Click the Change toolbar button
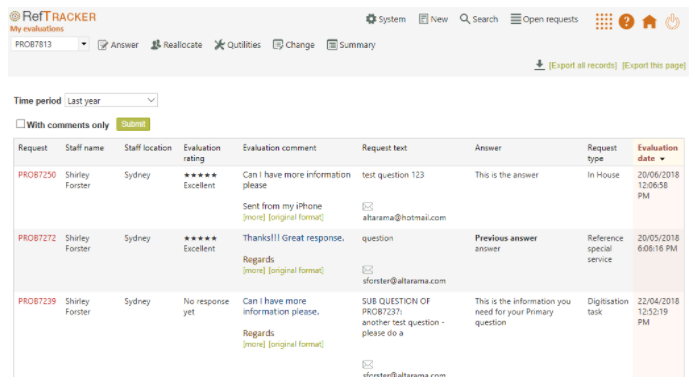 point(293,45)
